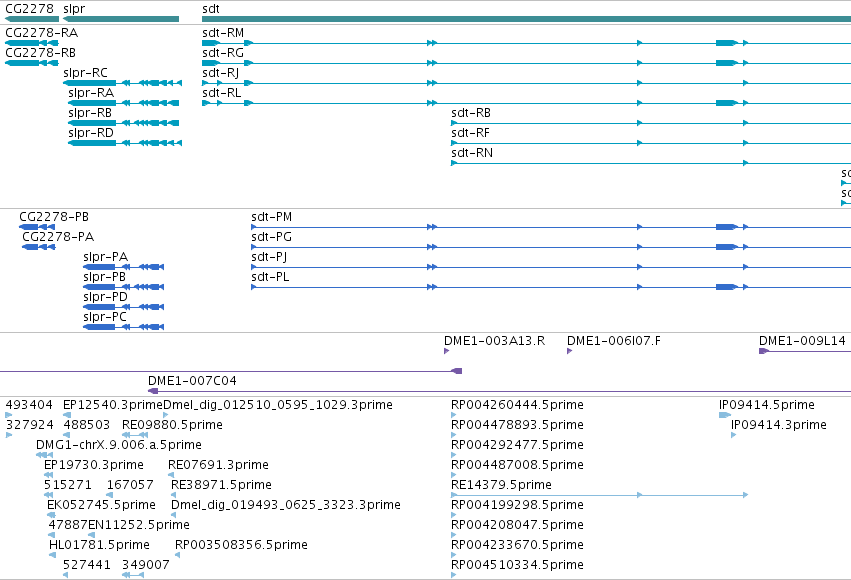Viewport: 851px width, 580px height.
Task: Select the sdt-PM protein label
Action: click(271, 217)
